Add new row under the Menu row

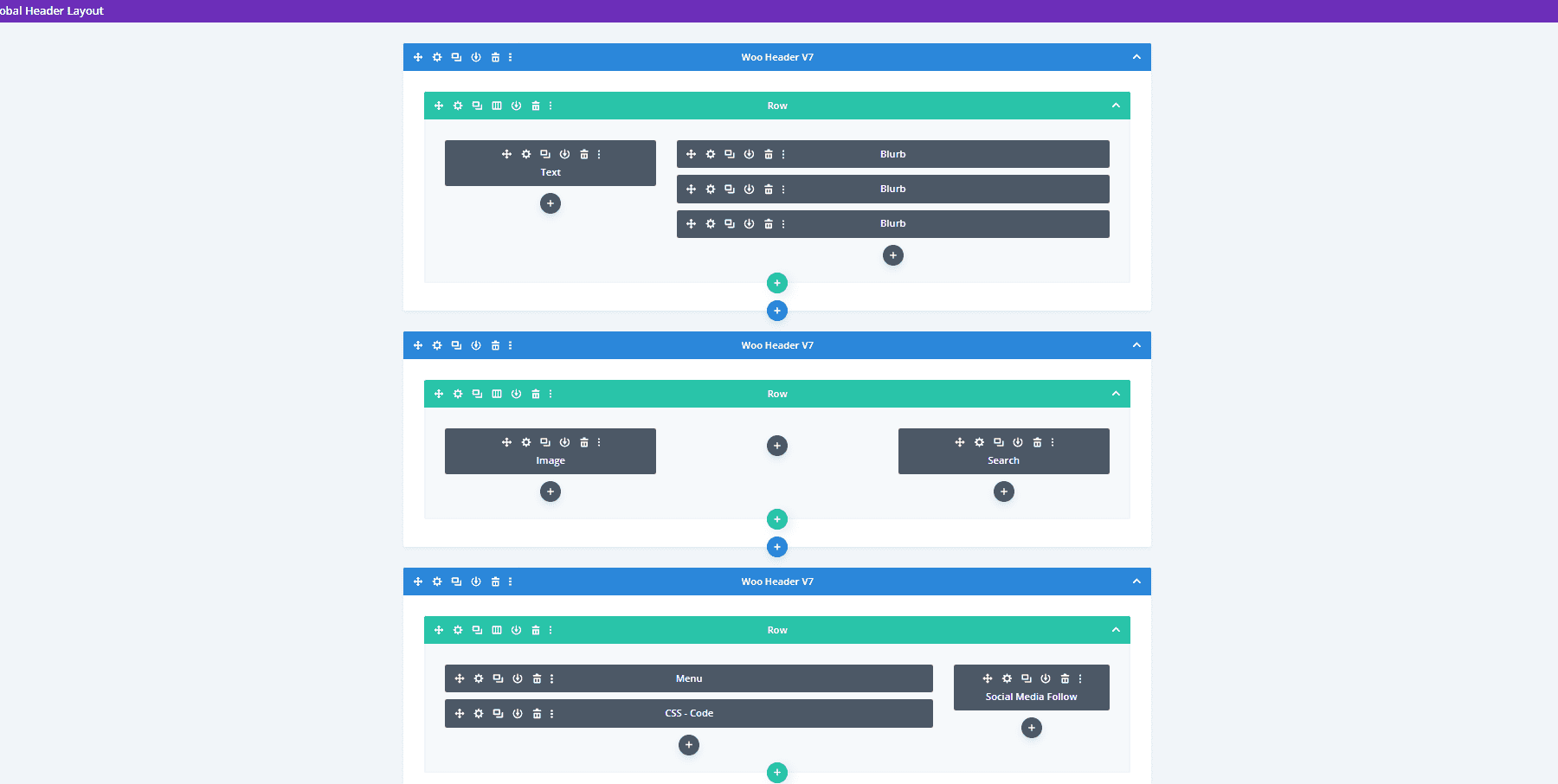(x=777, y=773)
